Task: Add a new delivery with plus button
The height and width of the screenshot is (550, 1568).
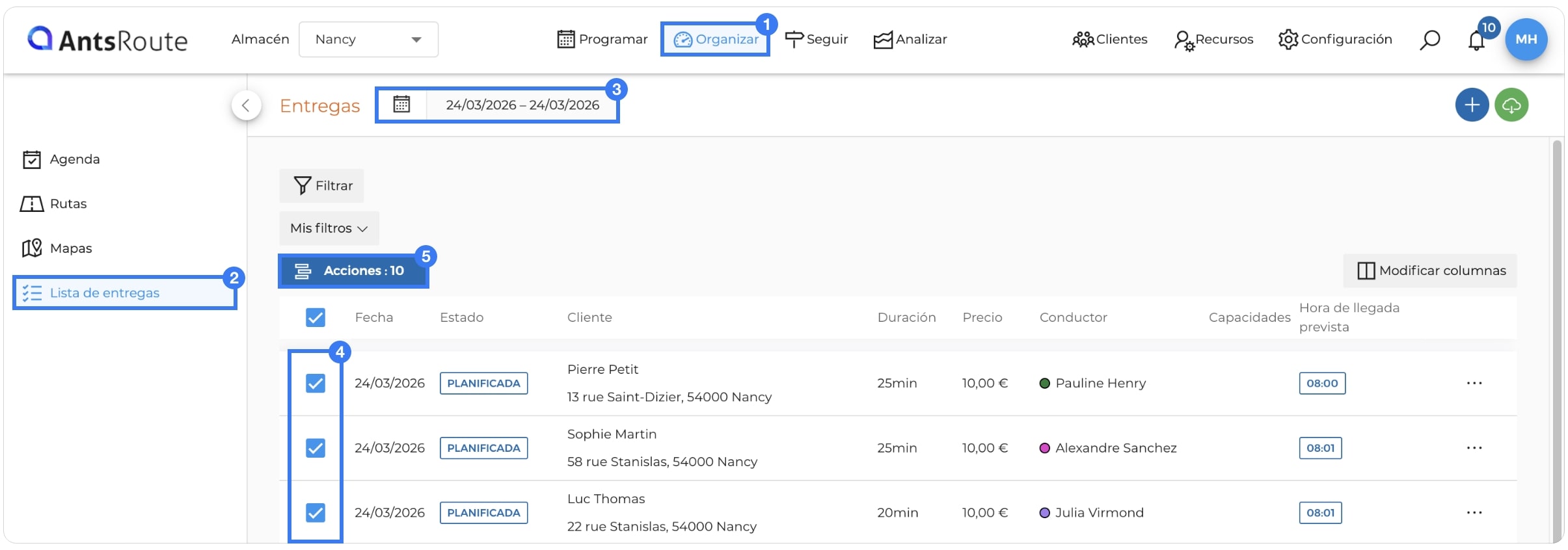Action: pos(1472,105)
